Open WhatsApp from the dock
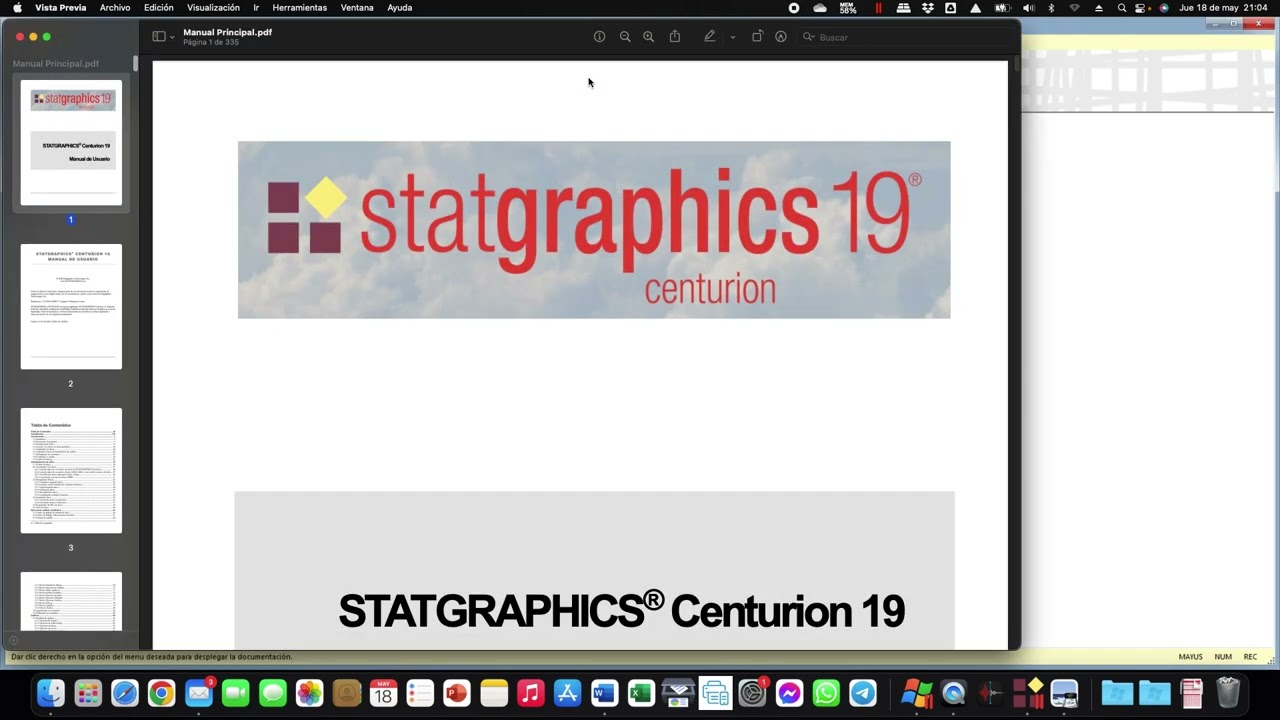1280x720 pixels. click(x=826, y=693)
